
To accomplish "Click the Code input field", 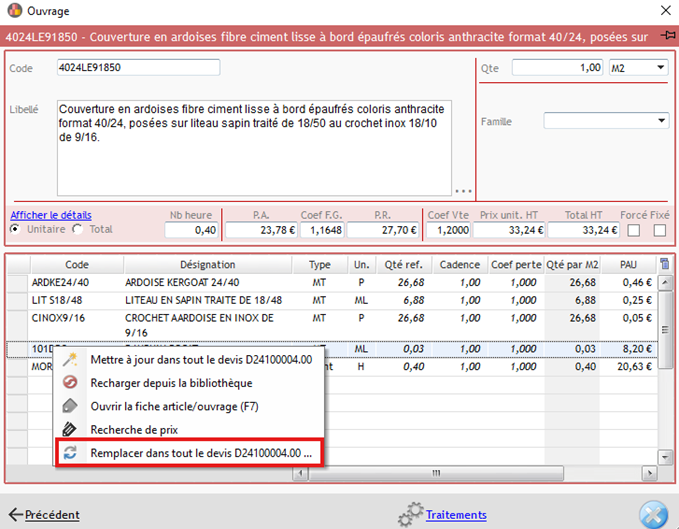I will click(x=138, y=67).
